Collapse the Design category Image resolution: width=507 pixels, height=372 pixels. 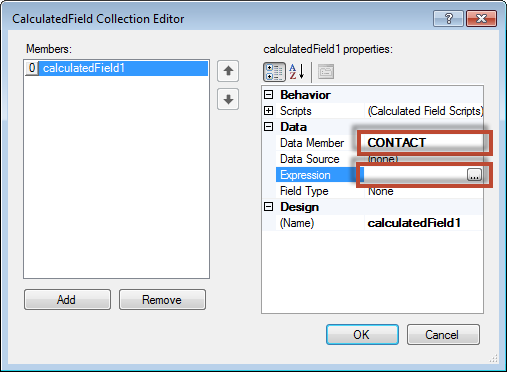[x=269, y=207]
